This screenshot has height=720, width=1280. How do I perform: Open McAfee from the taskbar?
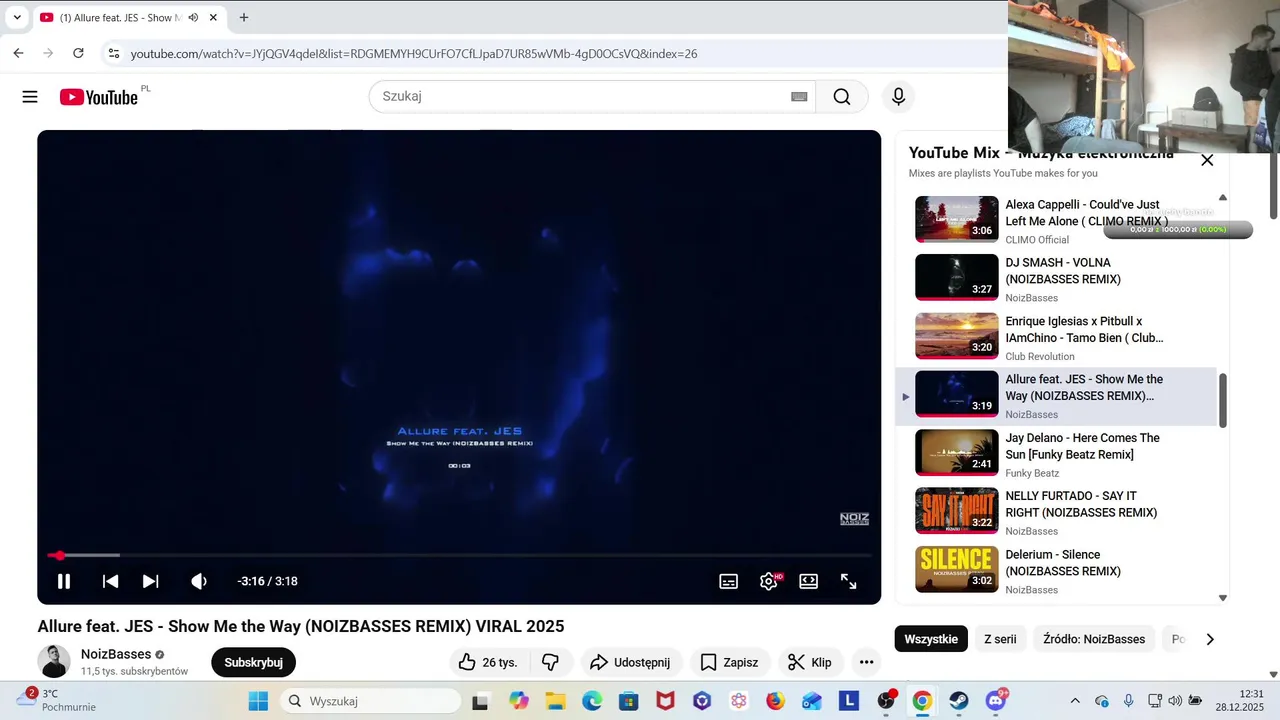665,701
